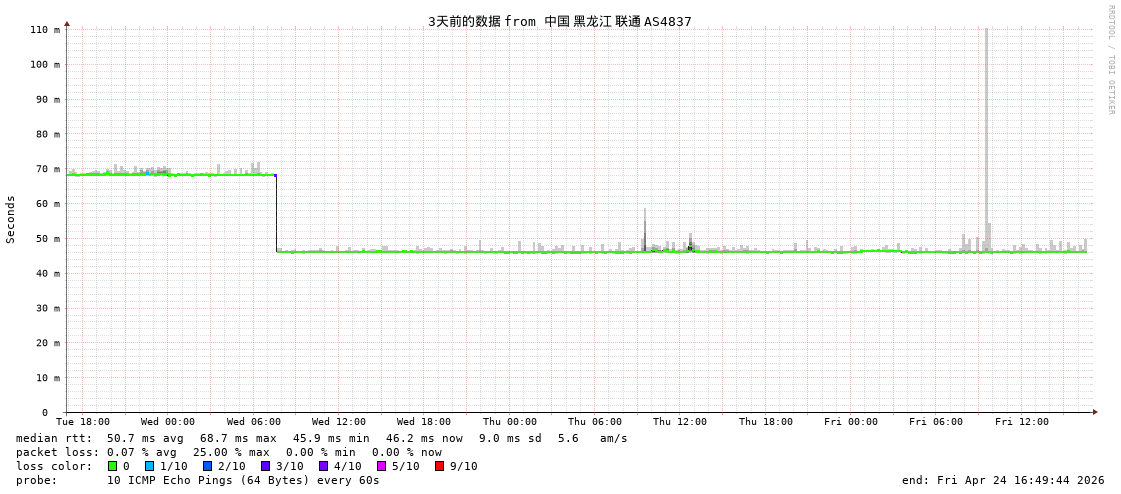The height and width of the screenshot is (494, 1121).
Task: Click the Wed 18:00 time label
Action: [424, 422]
